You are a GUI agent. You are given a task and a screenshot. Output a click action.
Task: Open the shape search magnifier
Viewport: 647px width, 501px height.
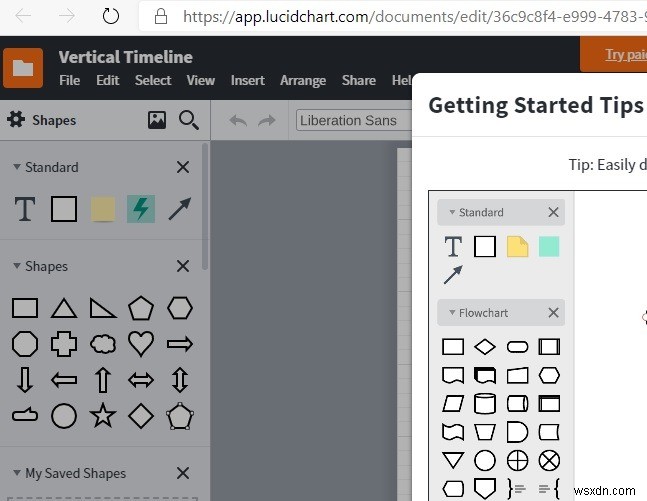pyautogui.click(x=189, y=120)
